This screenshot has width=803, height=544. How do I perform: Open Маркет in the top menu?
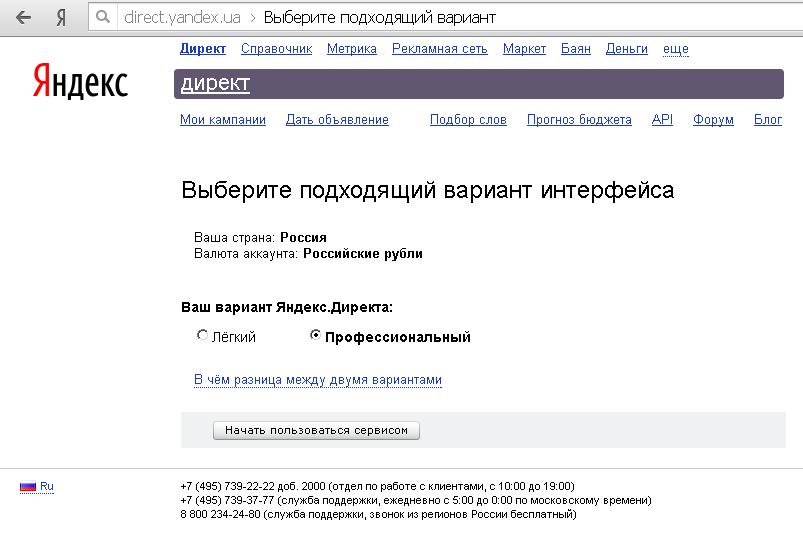pos(524,49)
